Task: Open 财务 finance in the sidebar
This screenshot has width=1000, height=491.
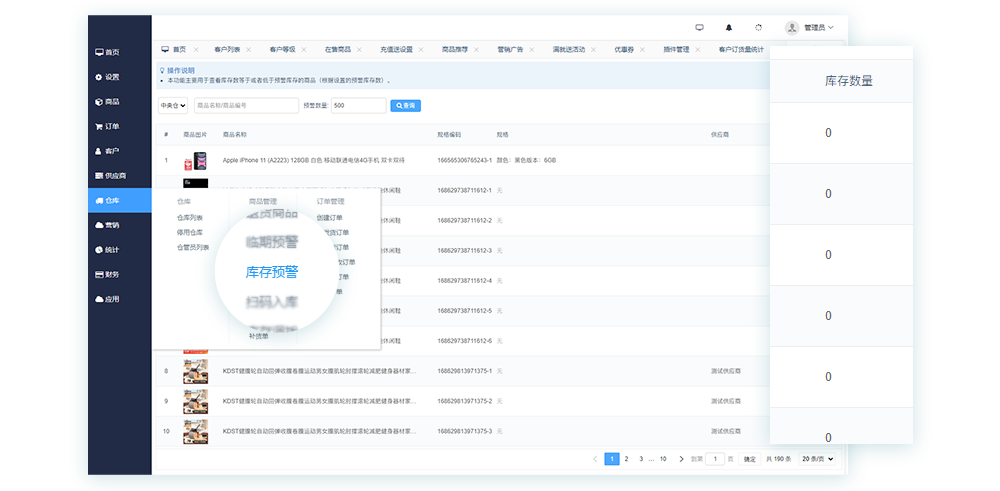Action: [x=107, y=274]
